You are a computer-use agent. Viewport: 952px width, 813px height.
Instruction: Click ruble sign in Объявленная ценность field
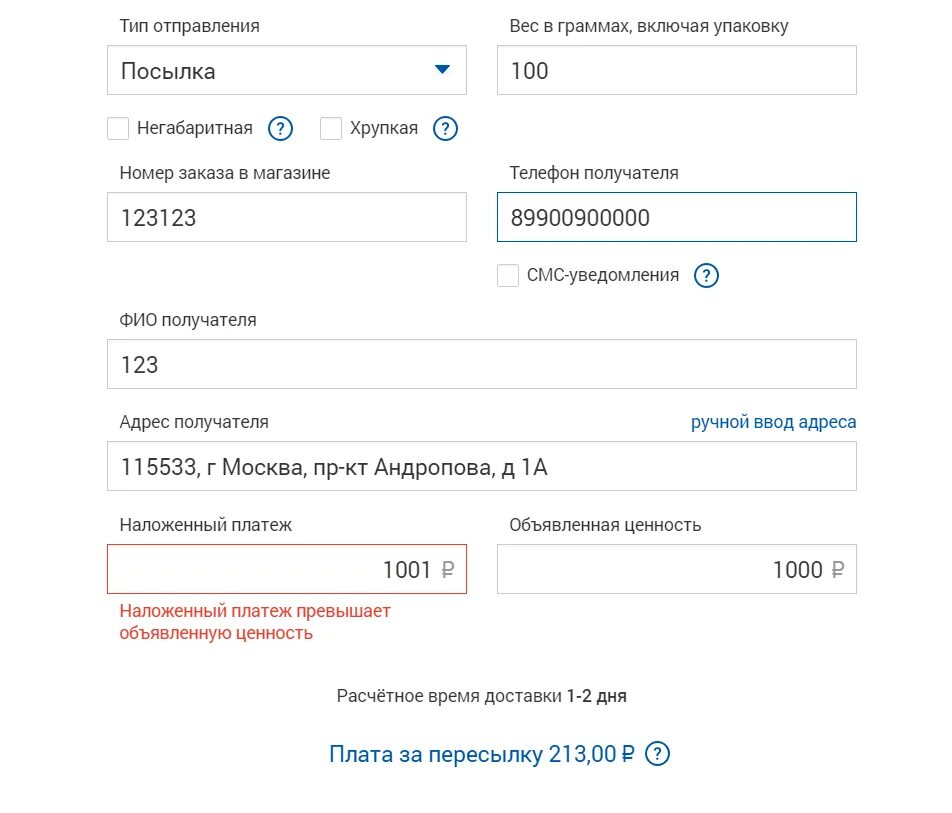tap(837, 570)
